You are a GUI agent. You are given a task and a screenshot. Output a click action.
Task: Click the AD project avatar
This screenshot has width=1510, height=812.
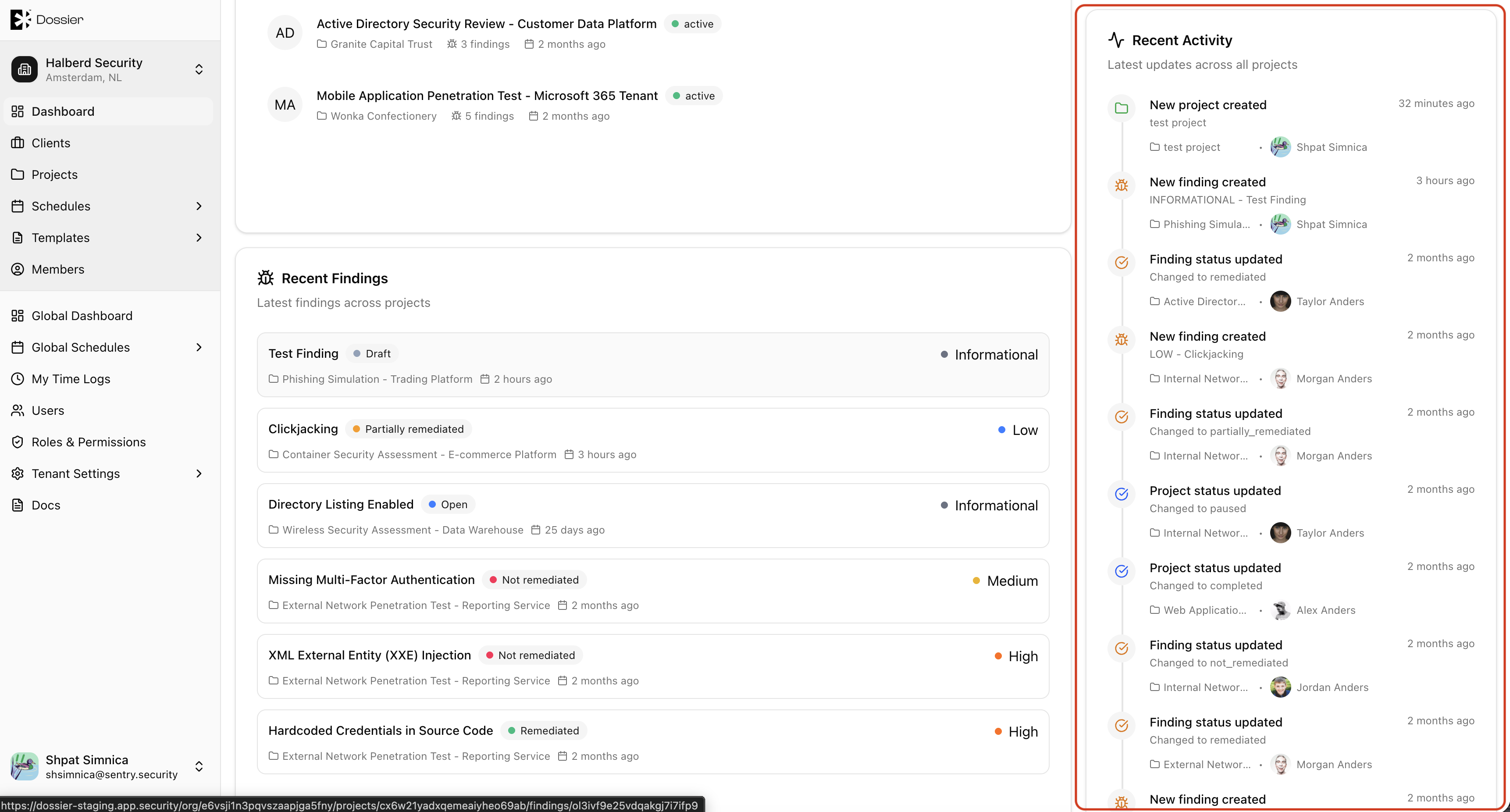pos(285,33)
